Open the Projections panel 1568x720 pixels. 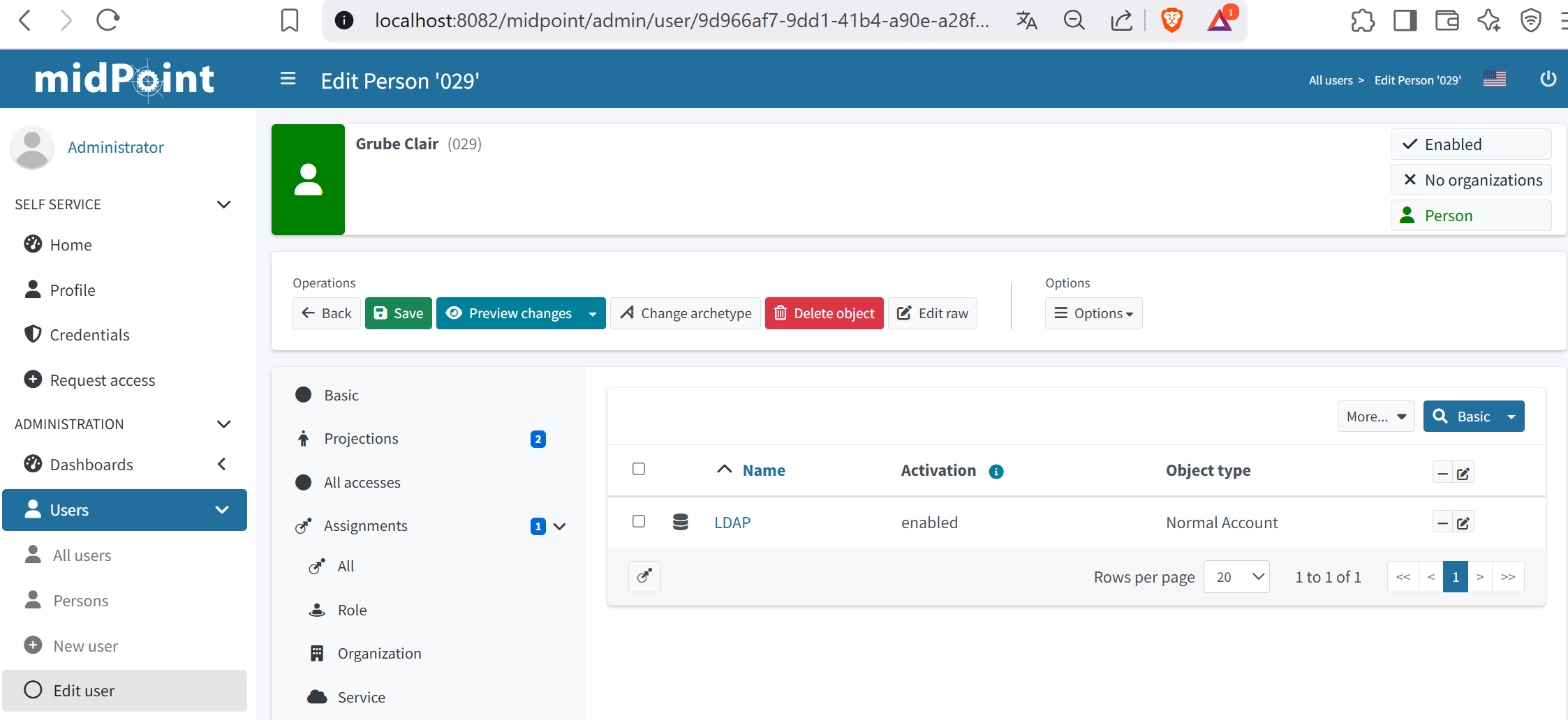point(361,439)
